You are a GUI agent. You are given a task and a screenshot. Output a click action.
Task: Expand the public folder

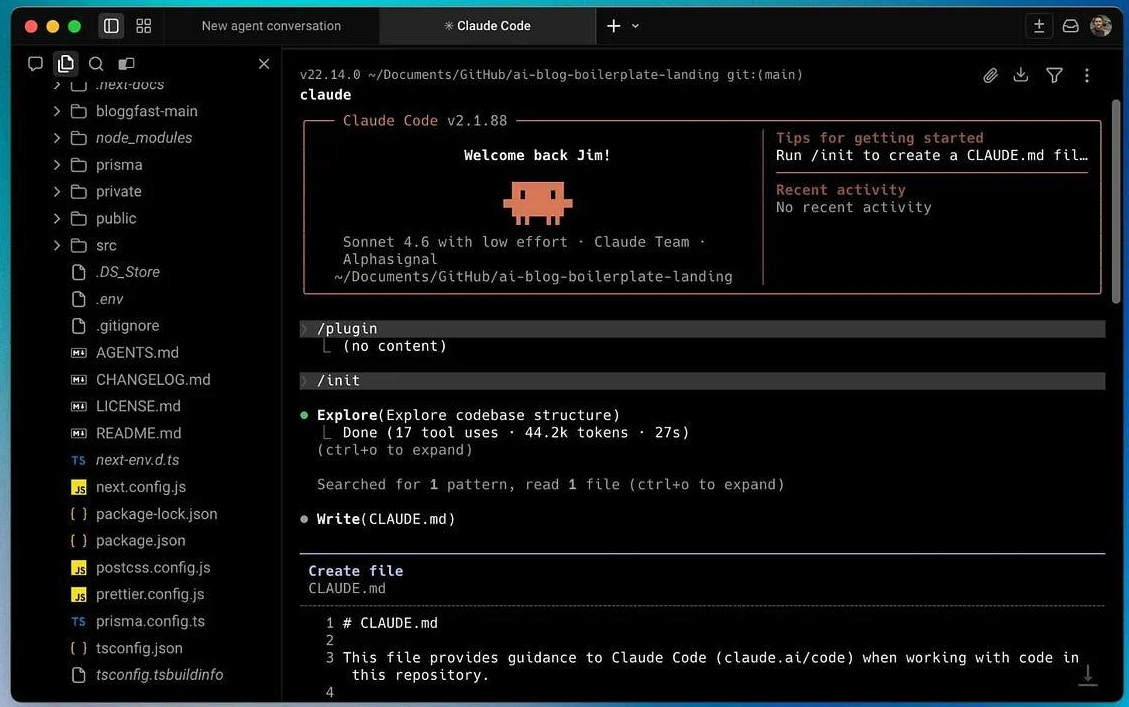tap(57, 218)
